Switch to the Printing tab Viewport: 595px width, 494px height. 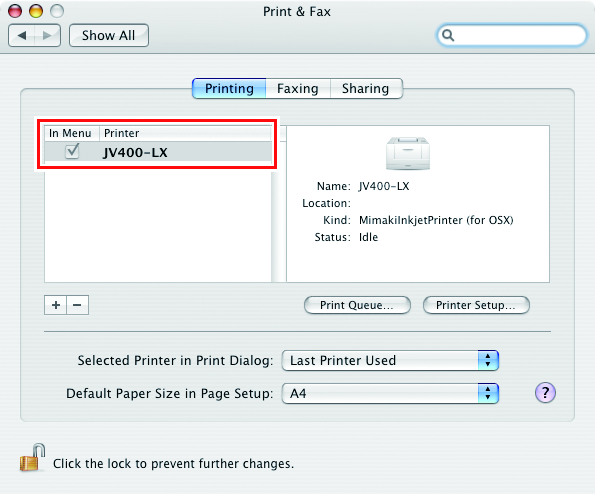229,88
